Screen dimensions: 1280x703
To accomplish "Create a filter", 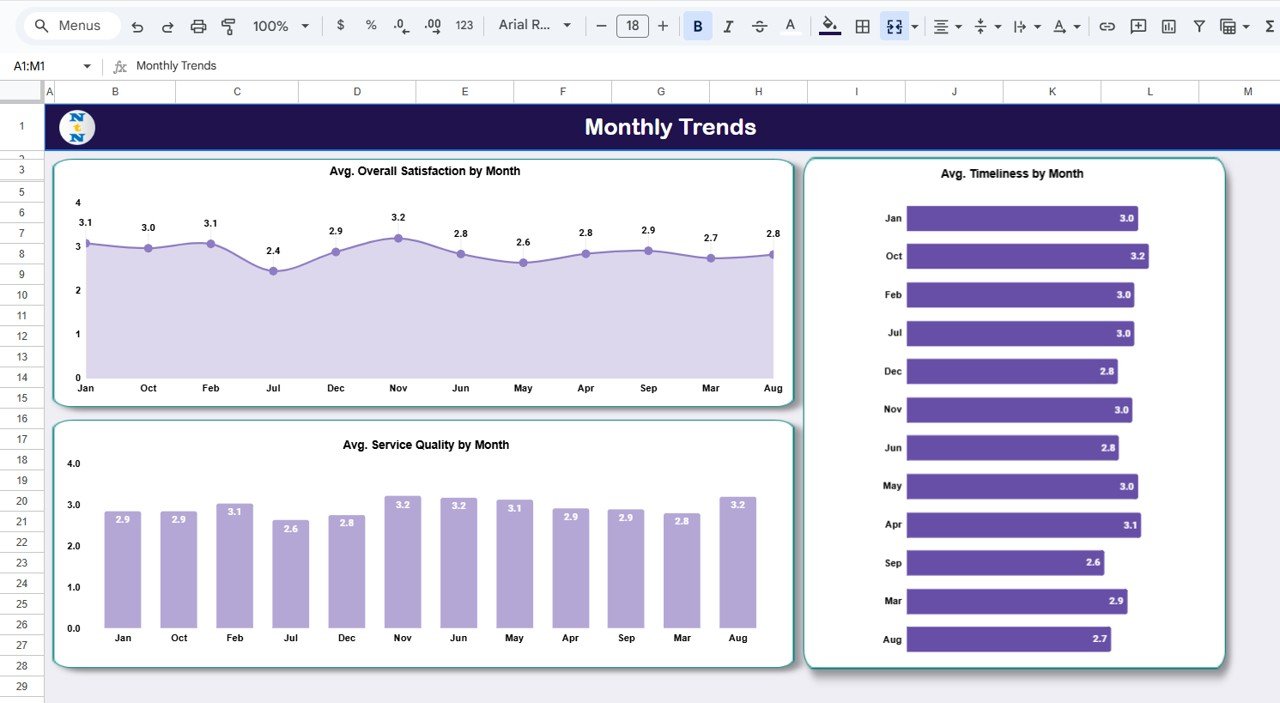I will (1199, 26).
